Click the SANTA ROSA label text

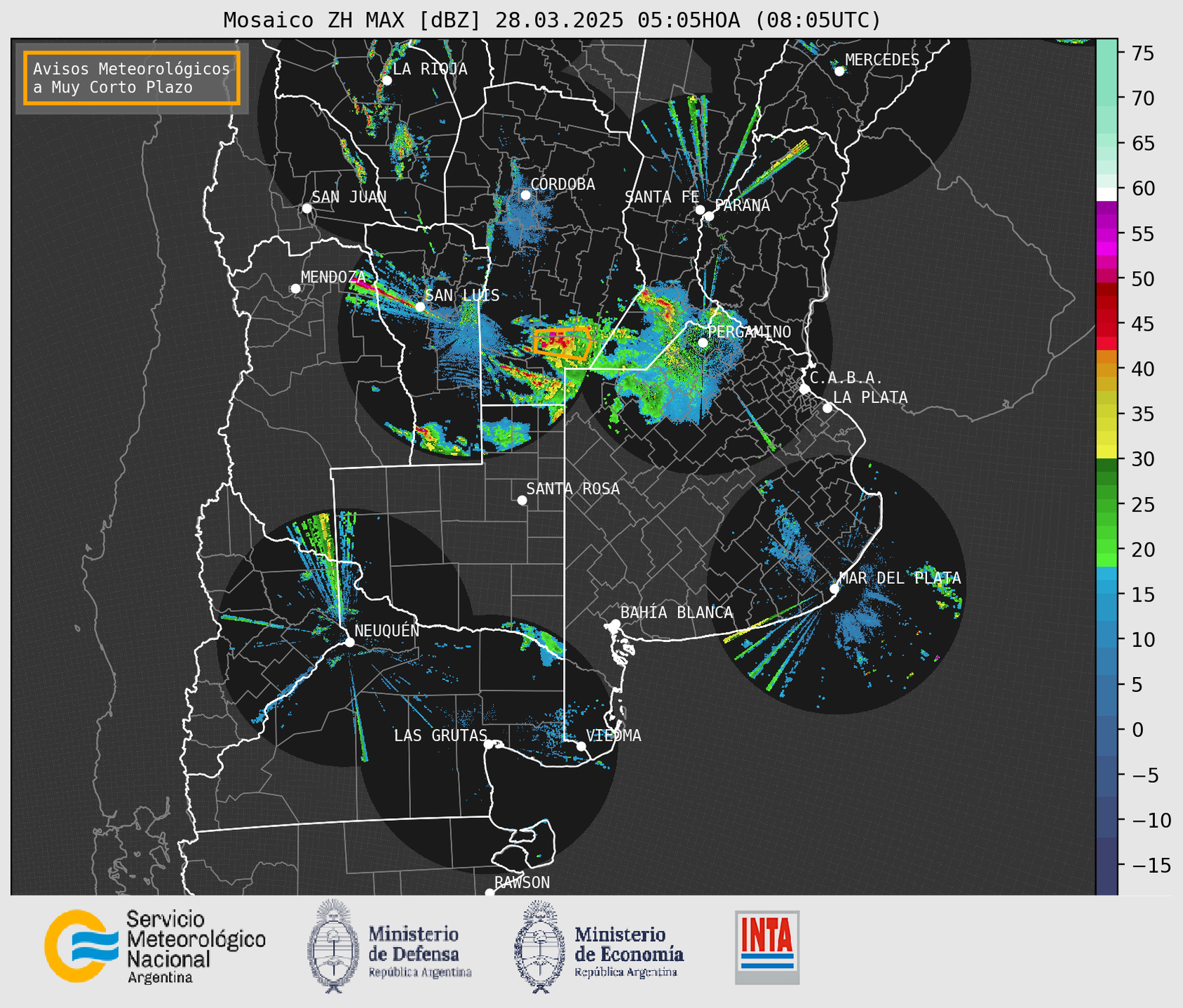coord(573,489)
